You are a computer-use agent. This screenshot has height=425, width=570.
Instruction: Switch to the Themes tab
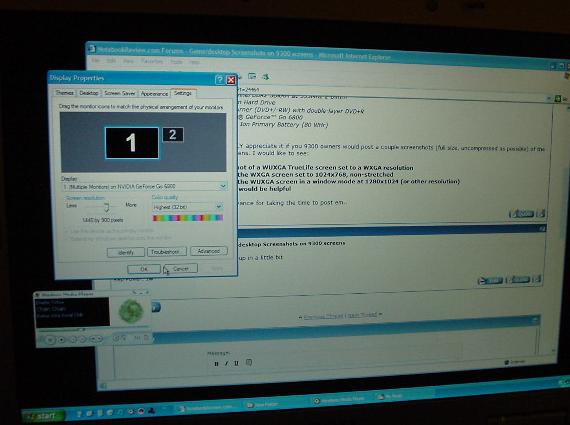click(65, 93)
